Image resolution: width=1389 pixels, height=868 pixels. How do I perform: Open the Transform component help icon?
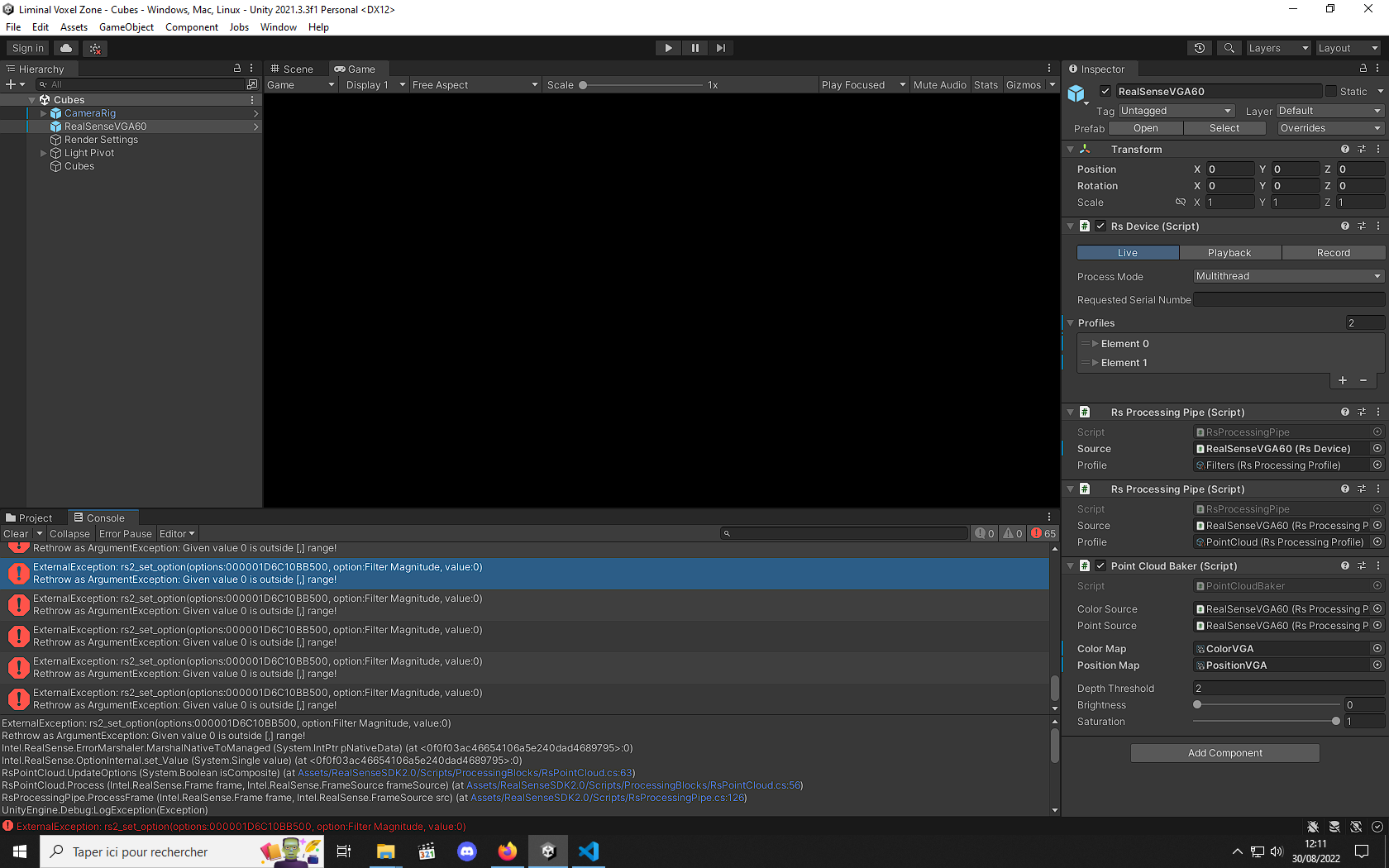(1344, 149)
